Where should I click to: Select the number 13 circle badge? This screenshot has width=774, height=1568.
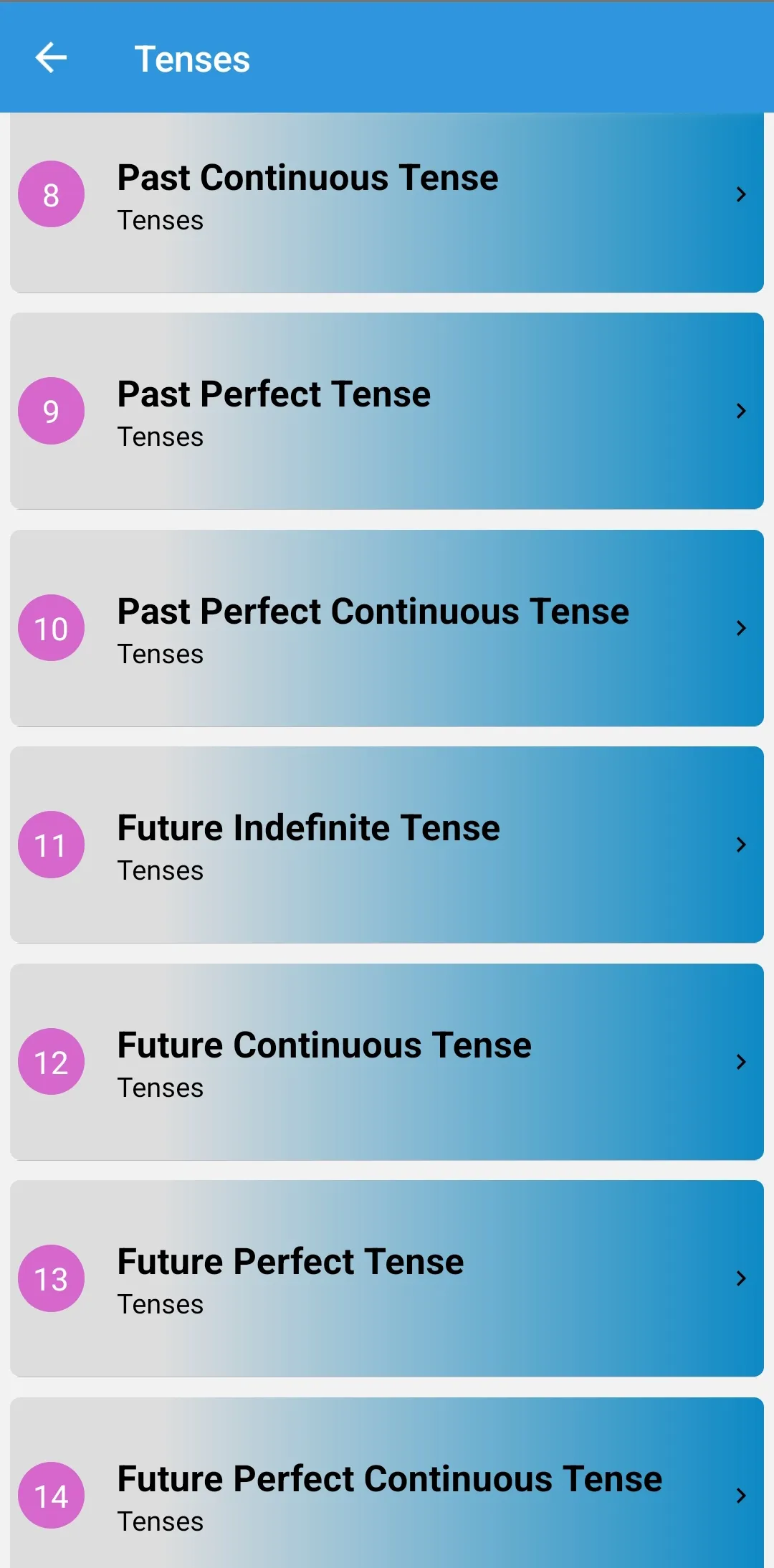(51, 1278)
